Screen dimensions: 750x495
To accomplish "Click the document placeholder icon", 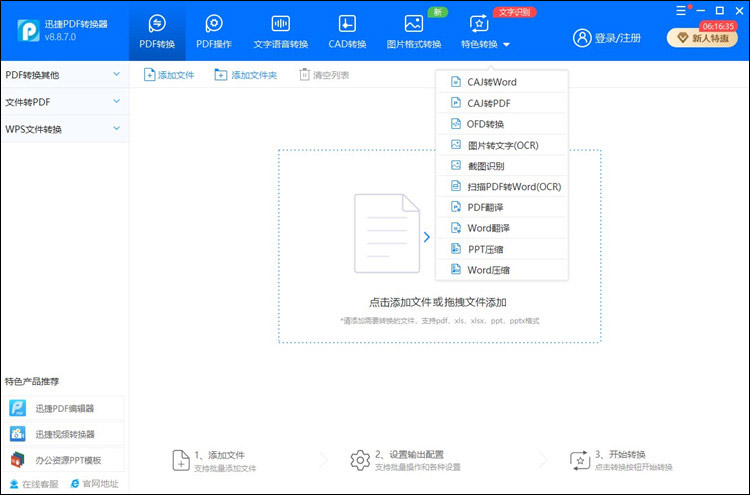I will pos(387,233).
